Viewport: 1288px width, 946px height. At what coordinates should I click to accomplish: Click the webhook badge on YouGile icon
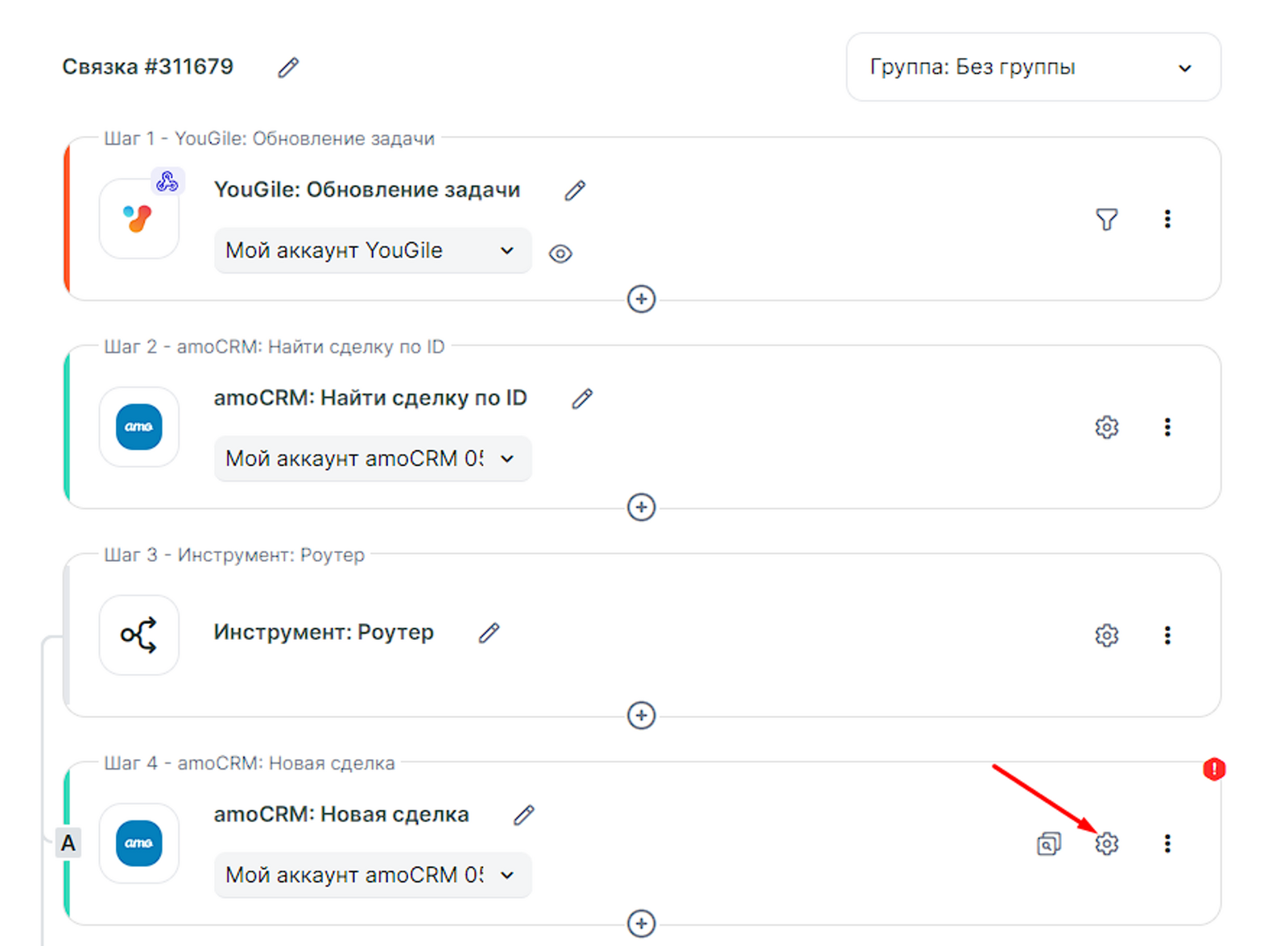167,181
